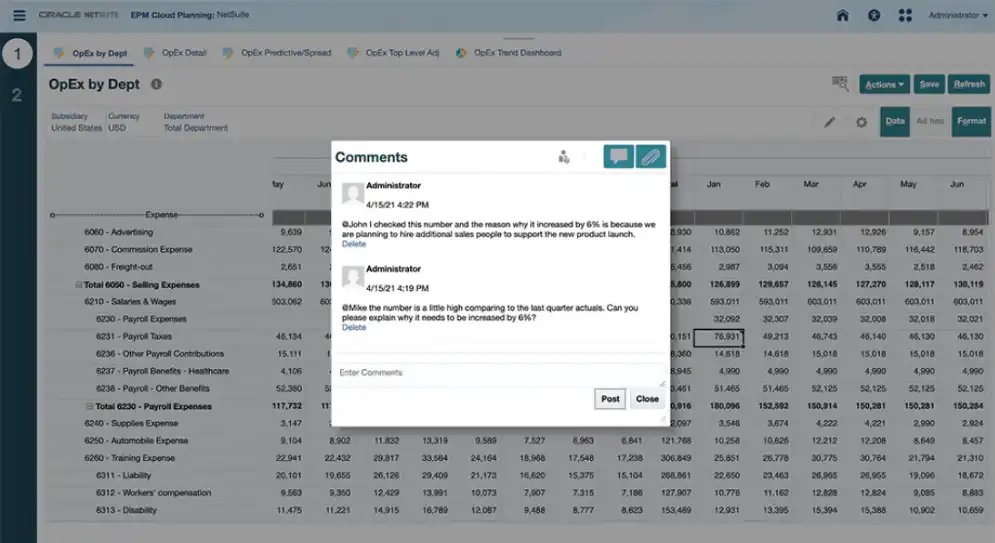Select the 6070 - Commission Expense row
The image size is (995, 543).
138,249
